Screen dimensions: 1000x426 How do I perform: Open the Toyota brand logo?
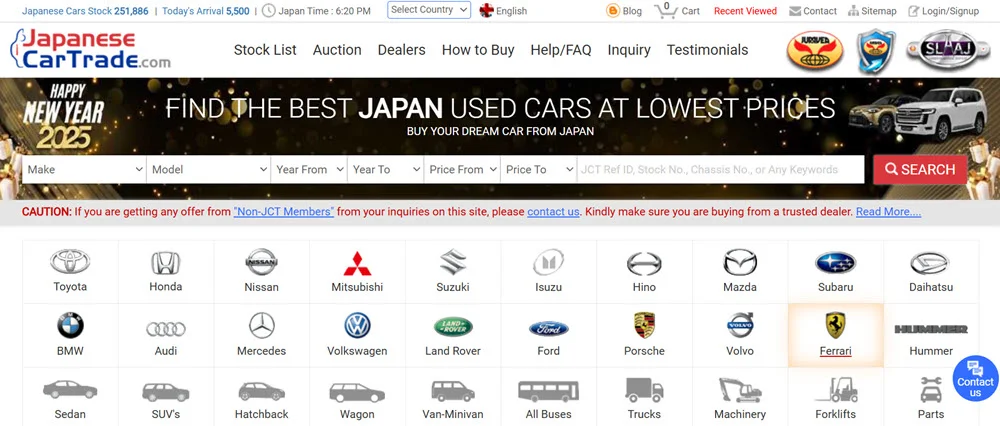click(70, 261)
